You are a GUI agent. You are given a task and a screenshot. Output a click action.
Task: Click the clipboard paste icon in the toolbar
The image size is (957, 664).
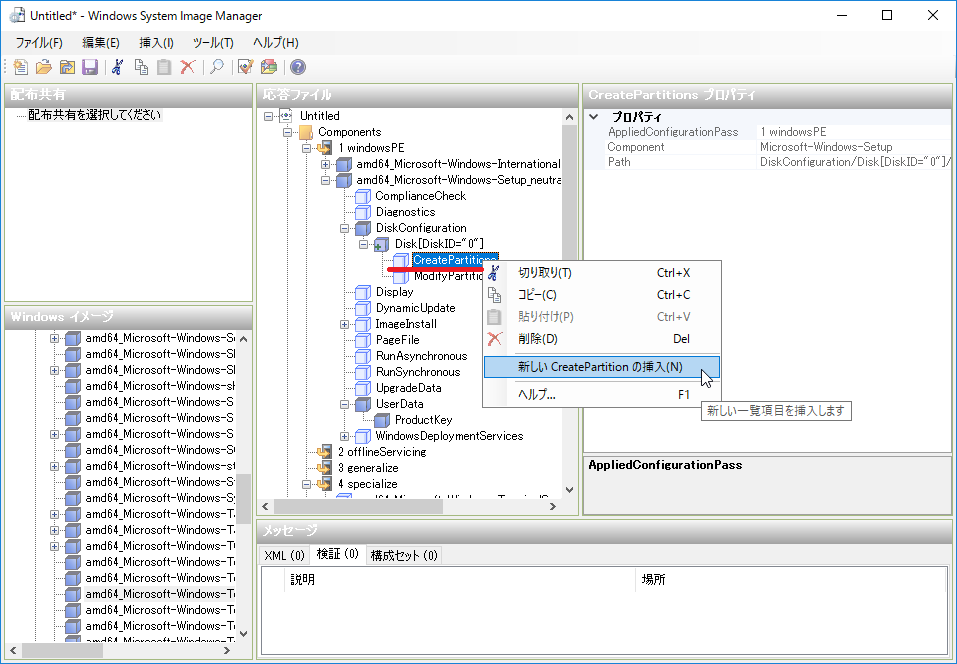(164, 67)
